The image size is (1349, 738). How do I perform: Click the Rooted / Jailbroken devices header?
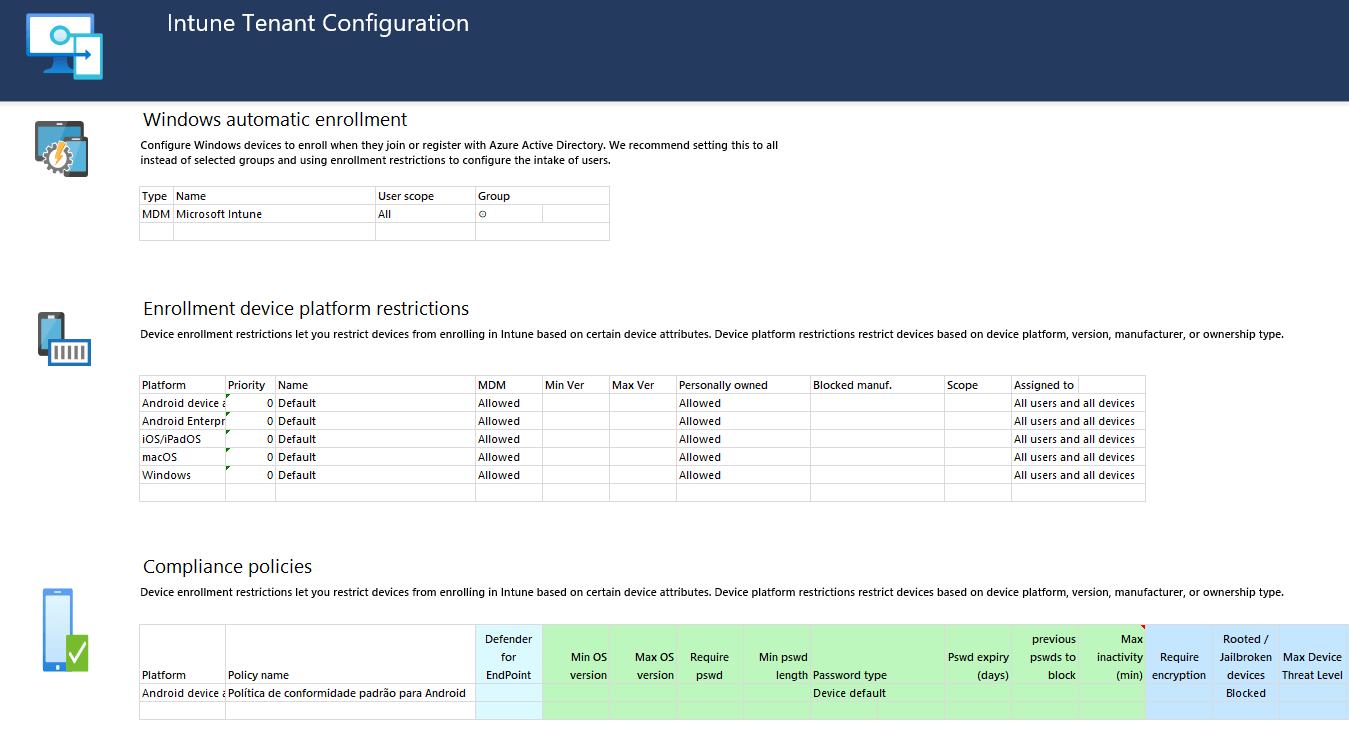[x=1246, y=655]
